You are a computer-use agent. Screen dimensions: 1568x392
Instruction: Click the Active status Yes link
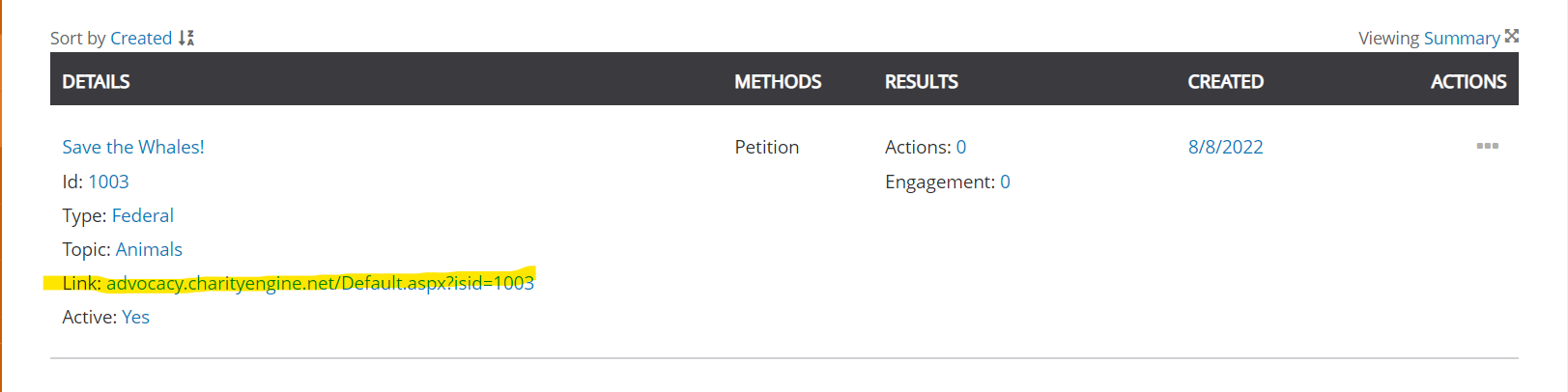tap(135, 317)
